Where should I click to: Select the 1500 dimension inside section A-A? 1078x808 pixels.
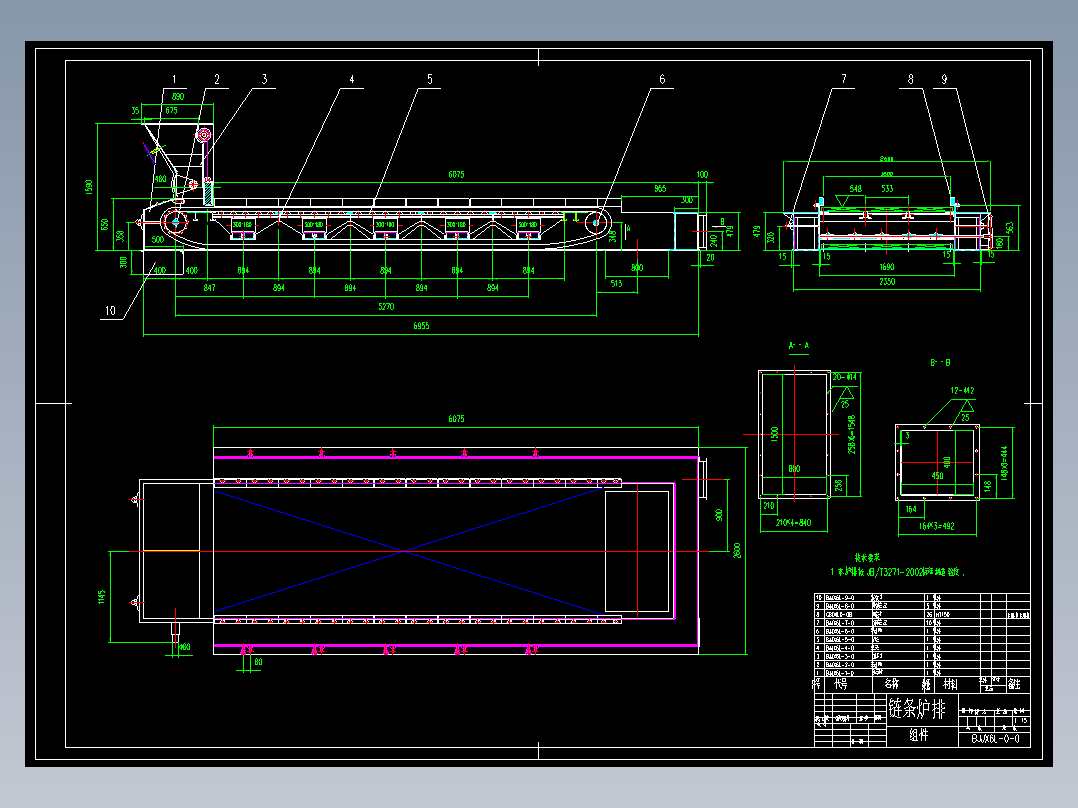(775, 435)
